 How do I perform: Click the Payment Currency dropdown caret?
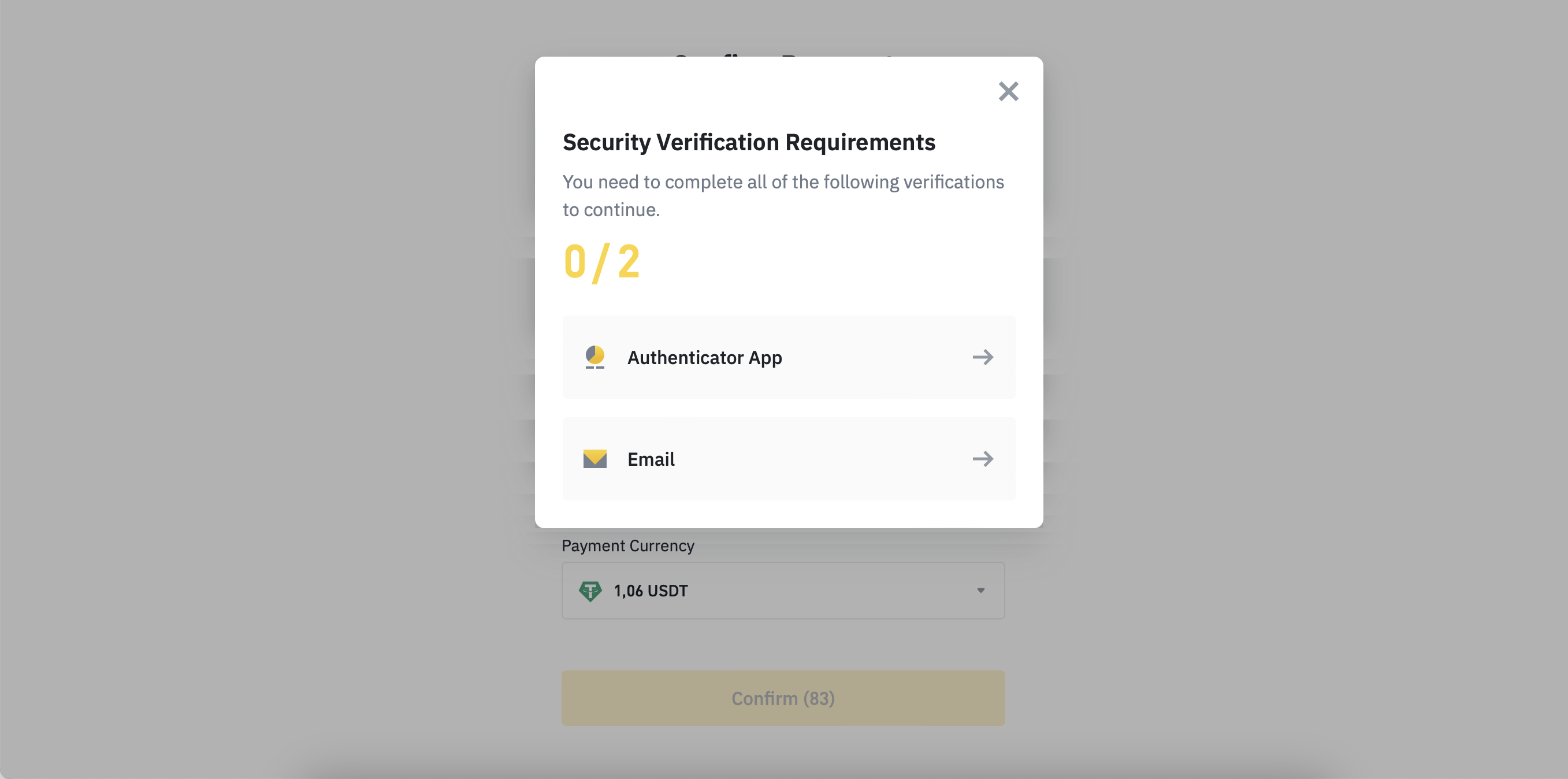pyautogui.click(x=980, y=590)
